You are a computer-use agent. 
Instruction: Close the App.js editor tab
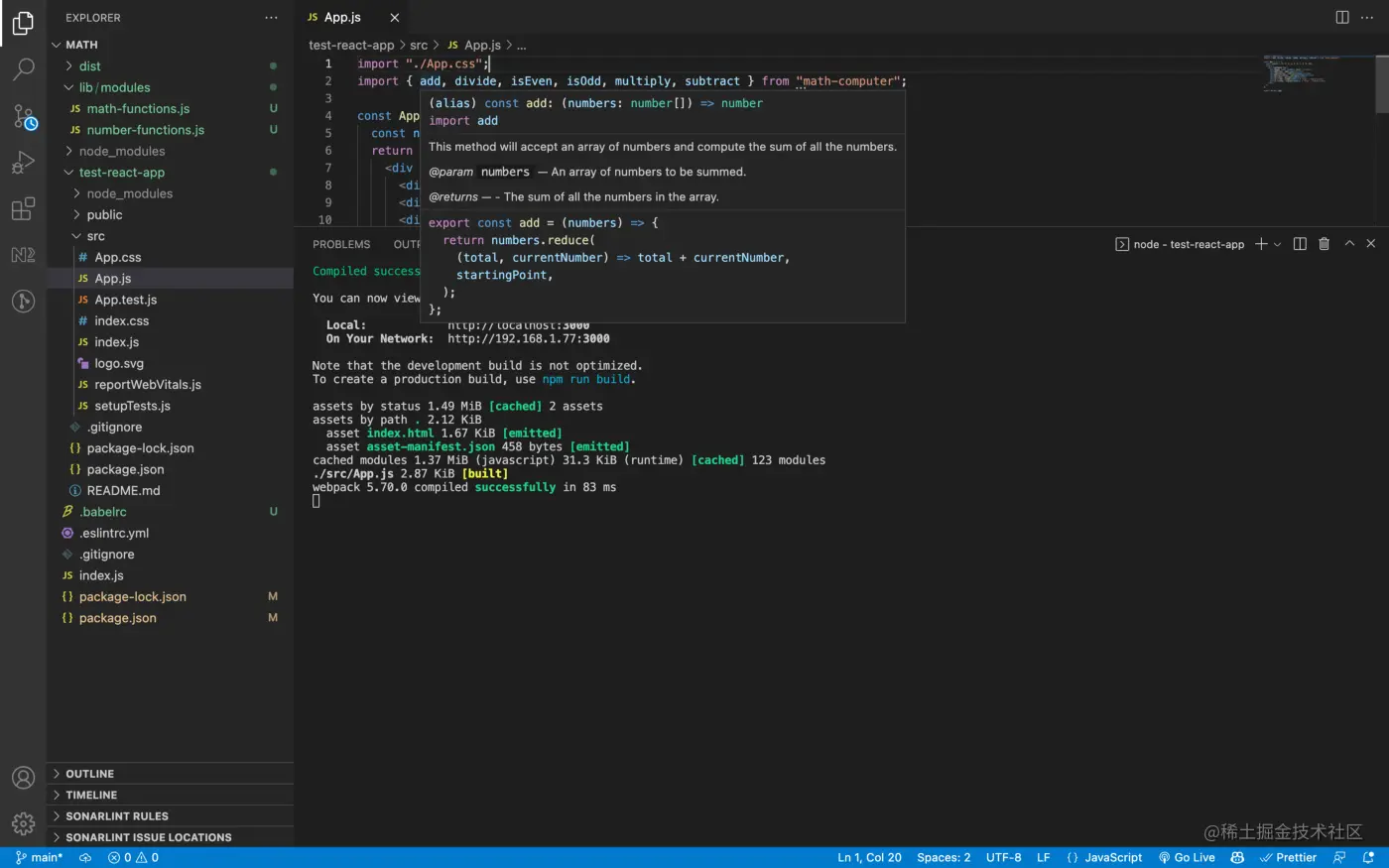click(x=395, y=18)
